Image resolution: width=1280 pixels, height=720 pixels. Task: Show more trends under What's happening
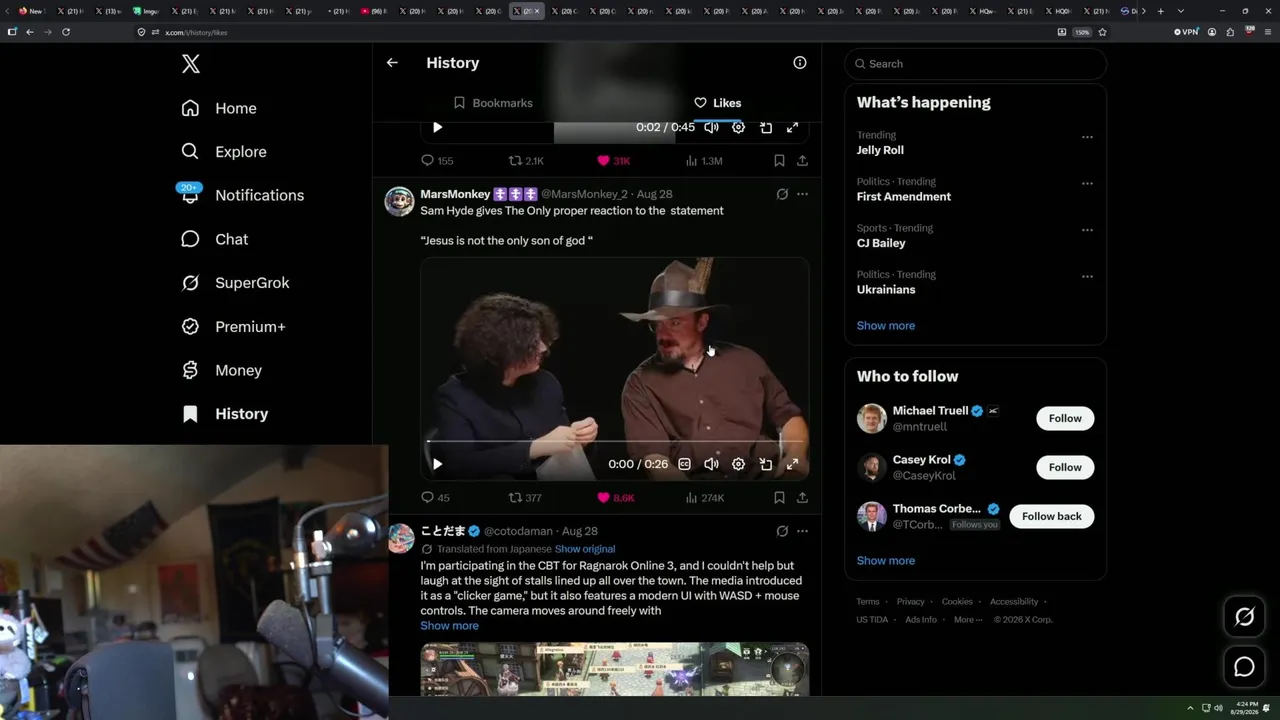(886, 326)
